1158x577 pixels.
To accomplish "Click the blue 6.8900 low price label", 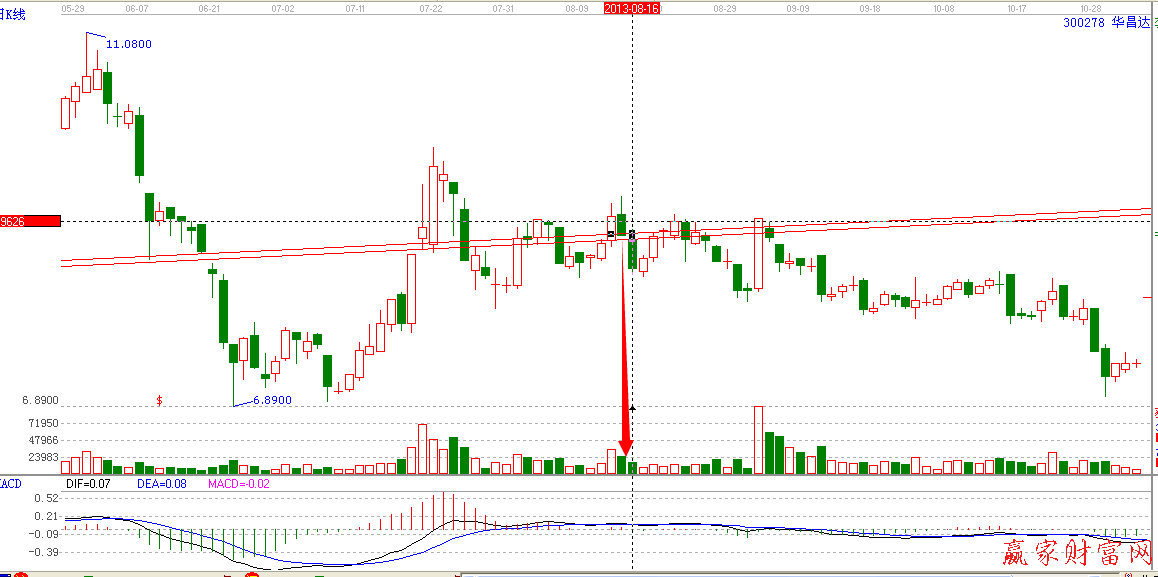I will 271,400.
